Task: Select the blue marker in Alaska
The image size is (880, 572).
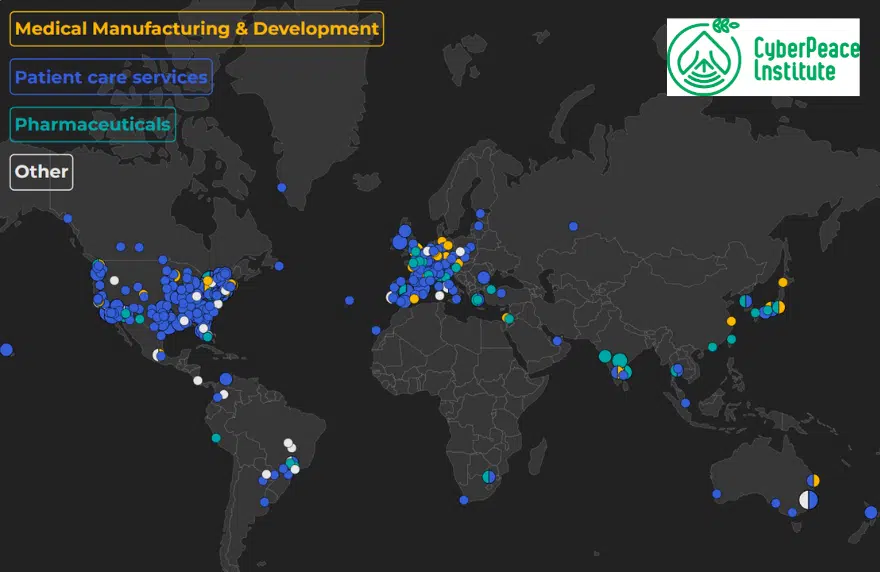Action: pyautogui.click(x=67, y=218)
